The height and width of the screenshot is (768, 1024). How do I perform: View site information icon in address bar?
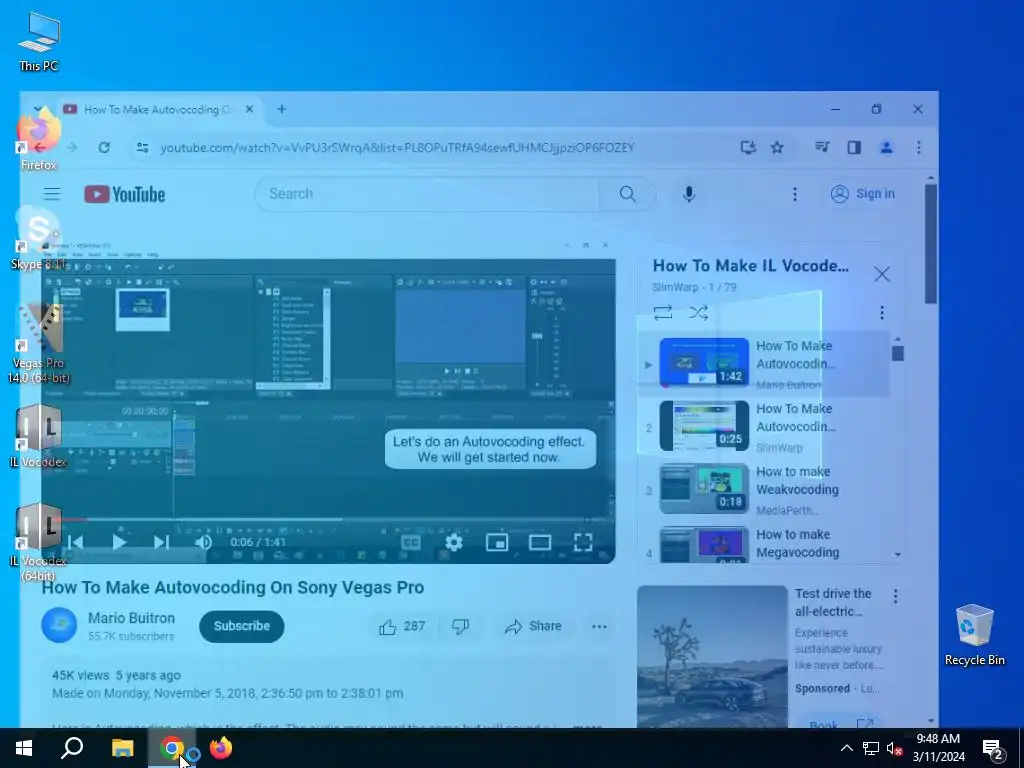pyautogui.click(x=142, y=148)
